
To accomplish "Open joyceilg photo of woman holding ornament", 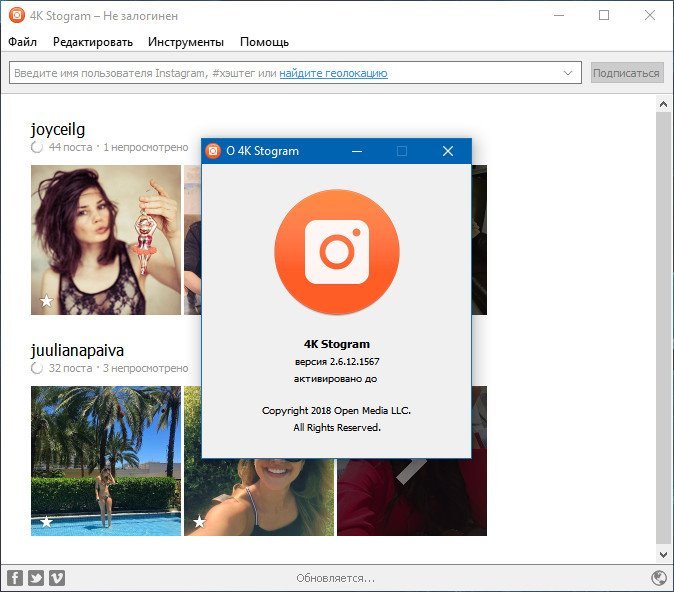I will tap(106, 240).
